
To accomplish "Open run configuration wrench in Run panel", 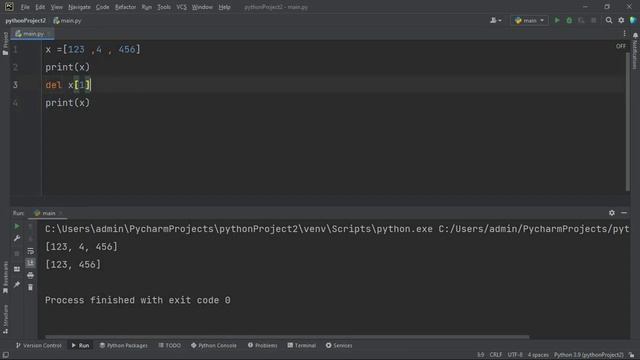I will [x=17, y=238].
